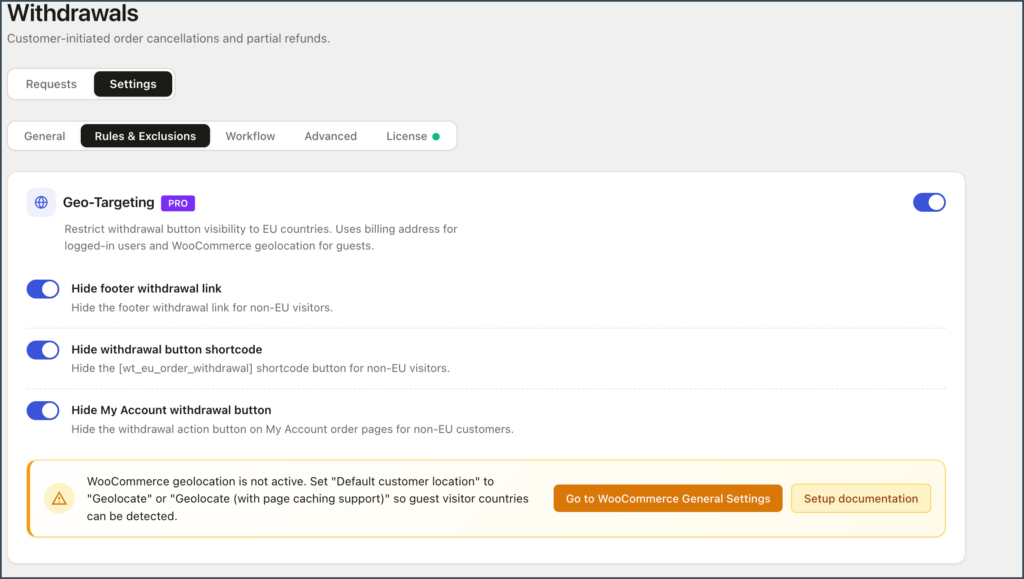Click the 'Hide My Account withdrawal button' label
Screen dimensions: 1024x579
[171, 411]
